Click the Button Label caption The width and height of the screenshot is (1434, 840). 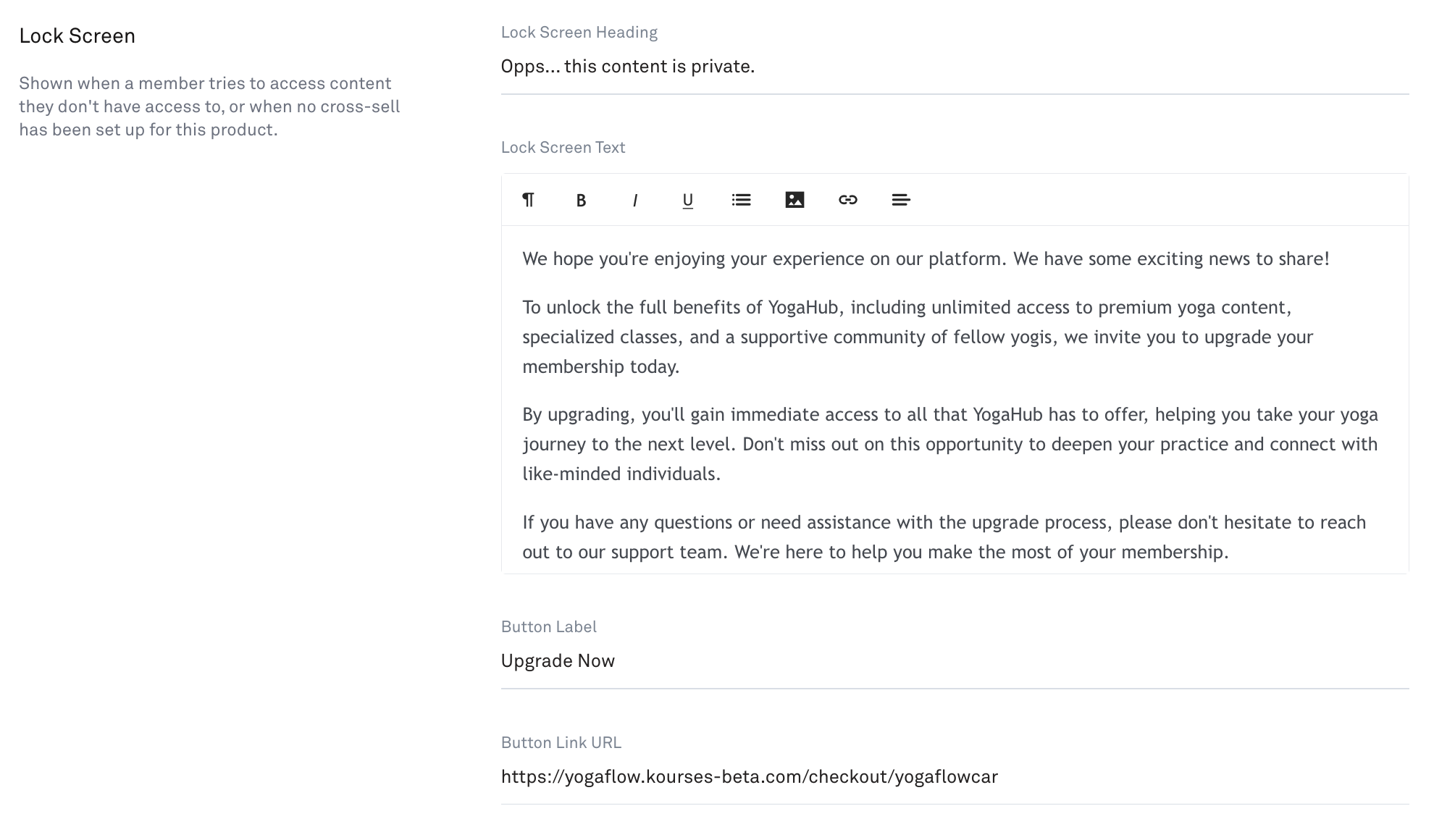549,627
